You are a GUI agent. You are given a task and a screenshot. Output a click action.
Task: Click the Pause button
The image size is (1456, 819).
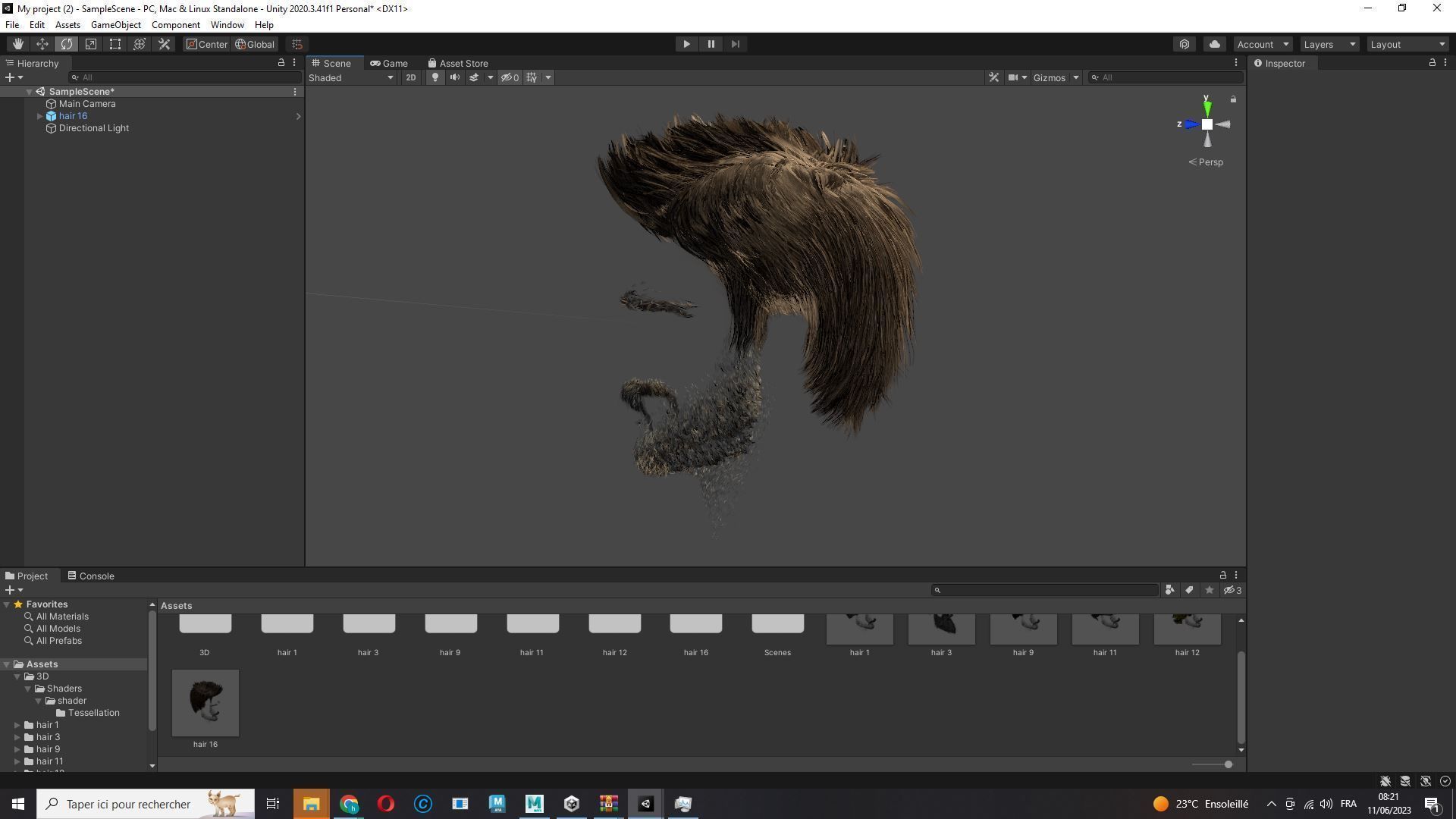(711, 44)
